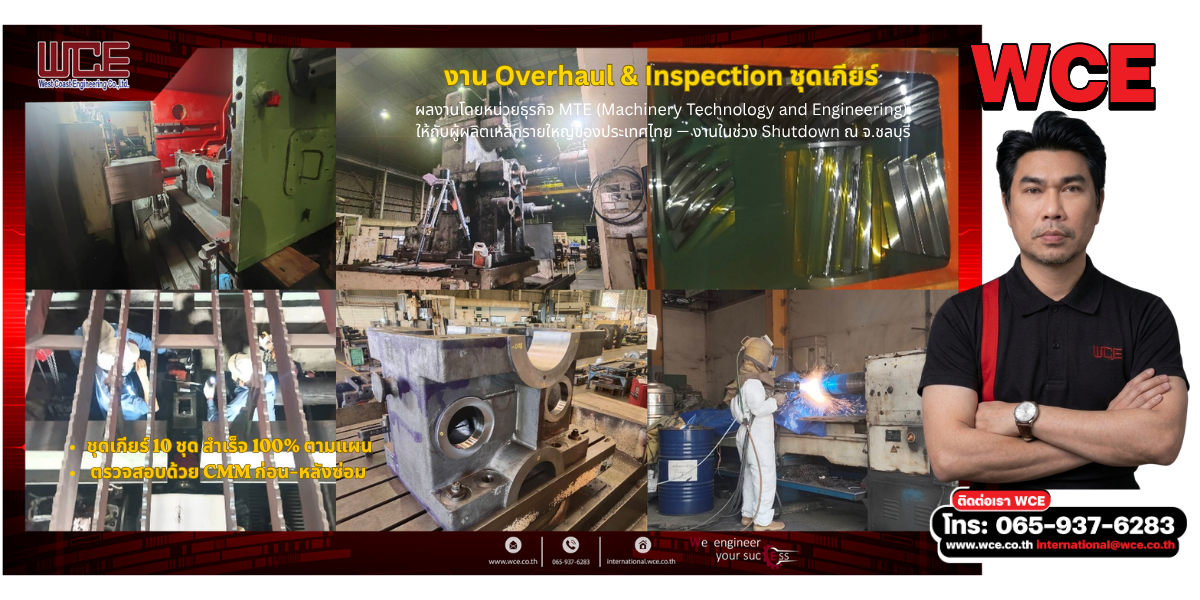Screen dimensions: 1200x600
Task: Click the home icon above international.wce.co.th
Action: coord(643,545)
